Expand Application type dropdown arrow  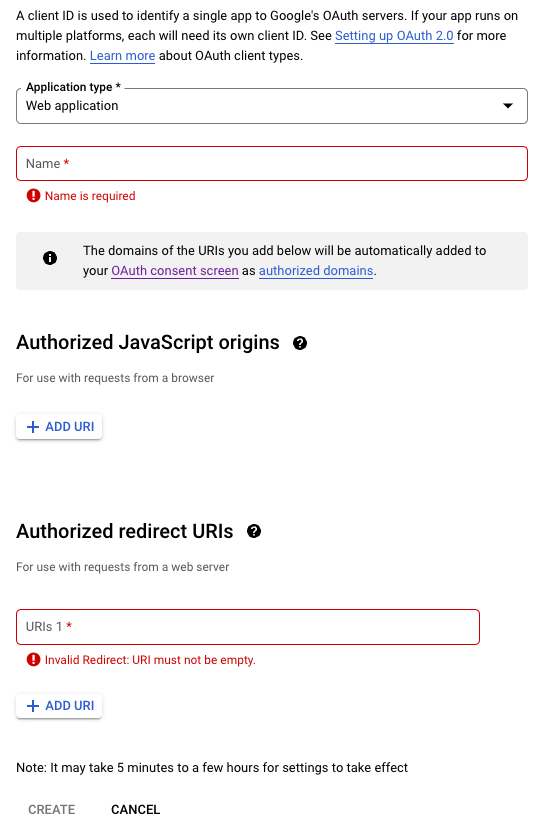point(508,106)
